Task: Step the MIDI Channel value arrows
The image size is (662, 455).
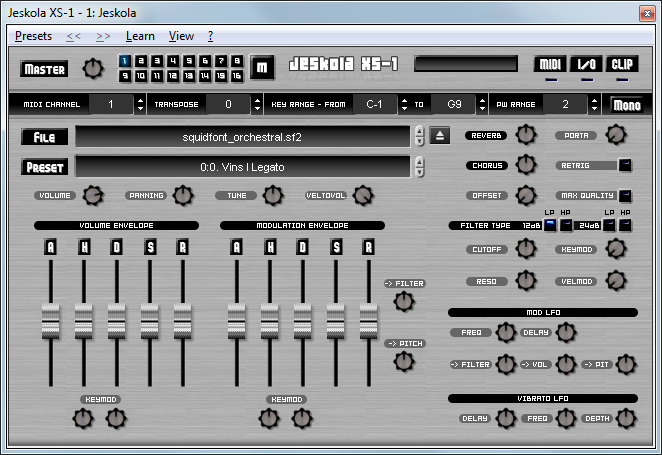Action: 141,104
